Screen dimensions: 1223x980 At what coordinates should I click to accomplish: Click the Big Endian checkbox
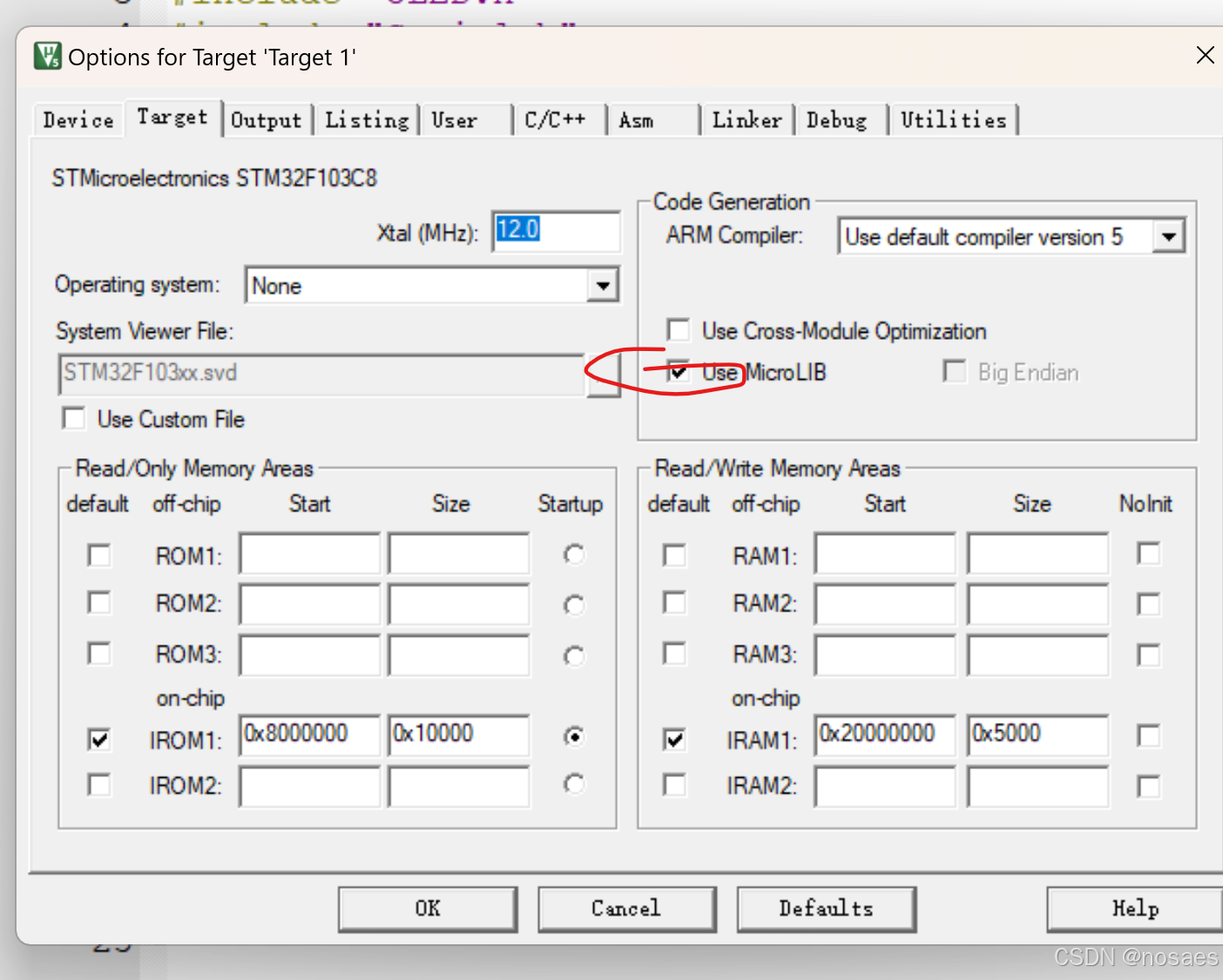coord(955,372)
